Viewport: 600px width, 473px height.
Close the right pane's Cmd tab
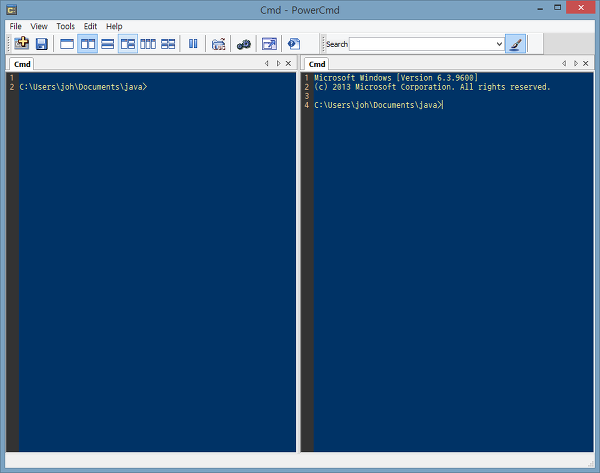585,64
